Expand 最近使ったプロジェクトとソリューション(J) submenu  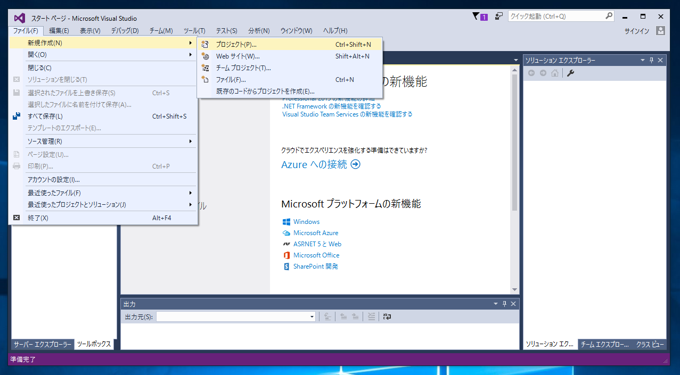[x=103, y=204]
